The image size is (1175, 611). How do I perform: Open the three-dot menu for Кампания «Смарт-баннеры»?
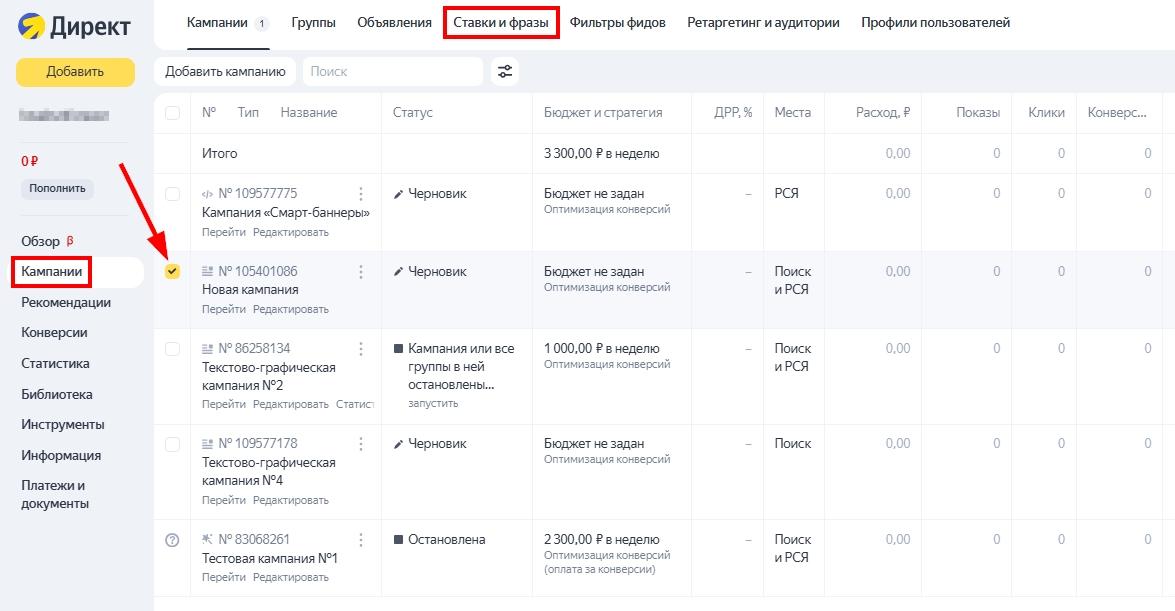tap(362, 193)
